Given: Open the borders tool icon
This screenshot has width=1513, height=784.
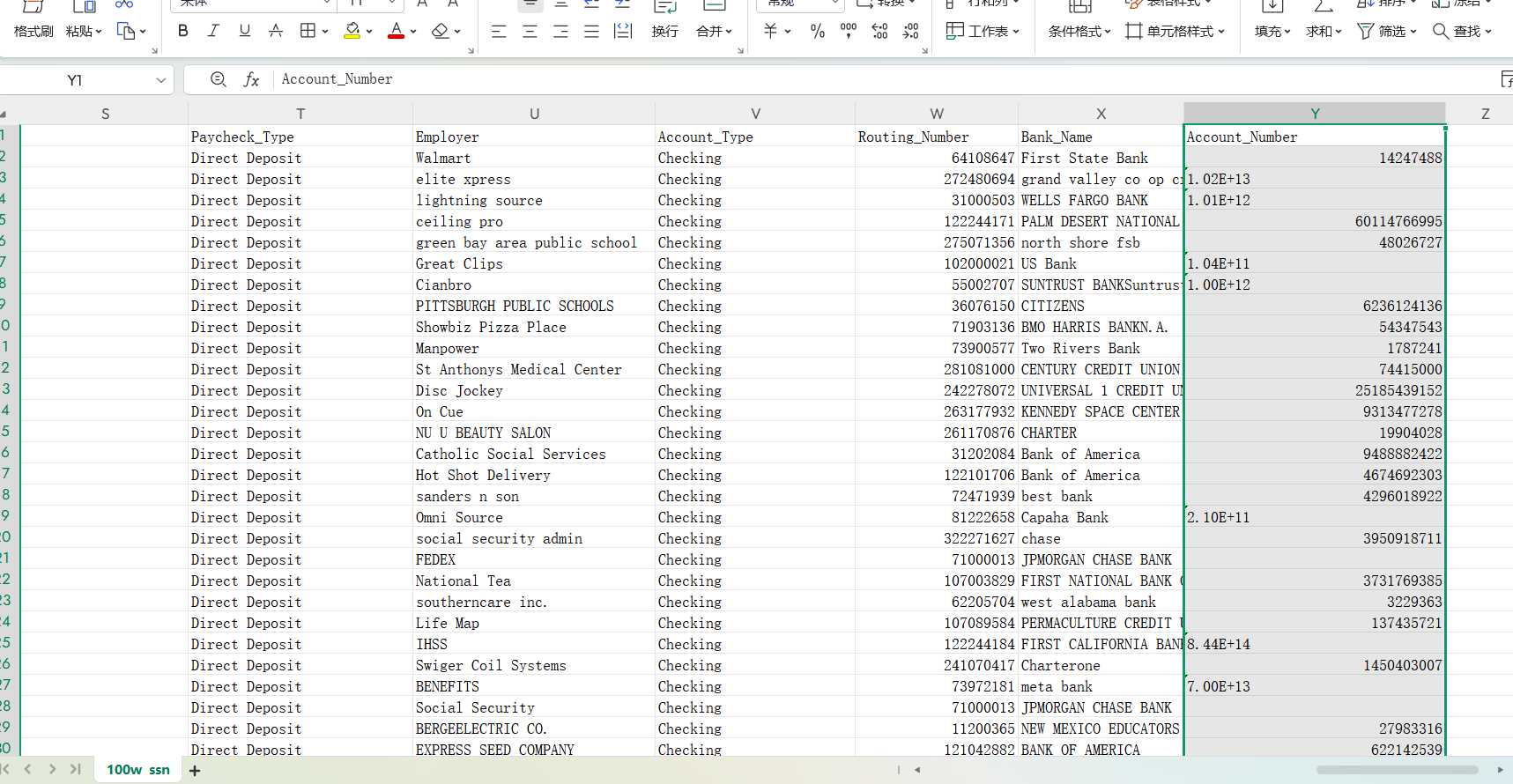Looking at the screenshot, I should [308, 31].
